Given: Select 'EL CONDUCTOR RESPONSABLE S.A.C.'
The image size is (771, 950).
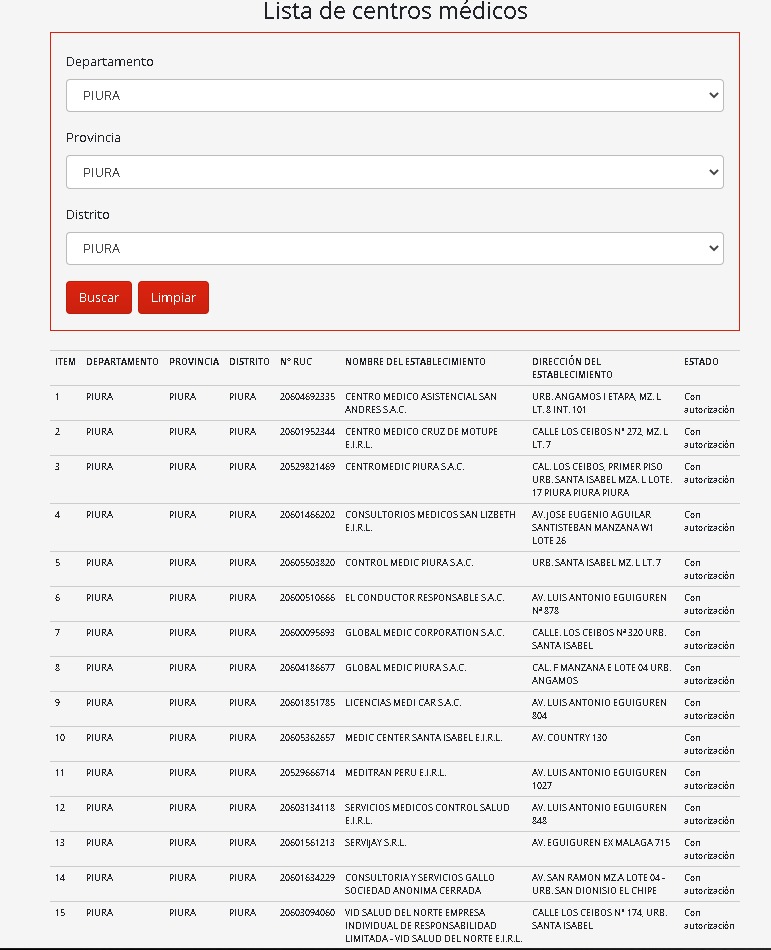Looking at the screenshot, I should 424,598.
